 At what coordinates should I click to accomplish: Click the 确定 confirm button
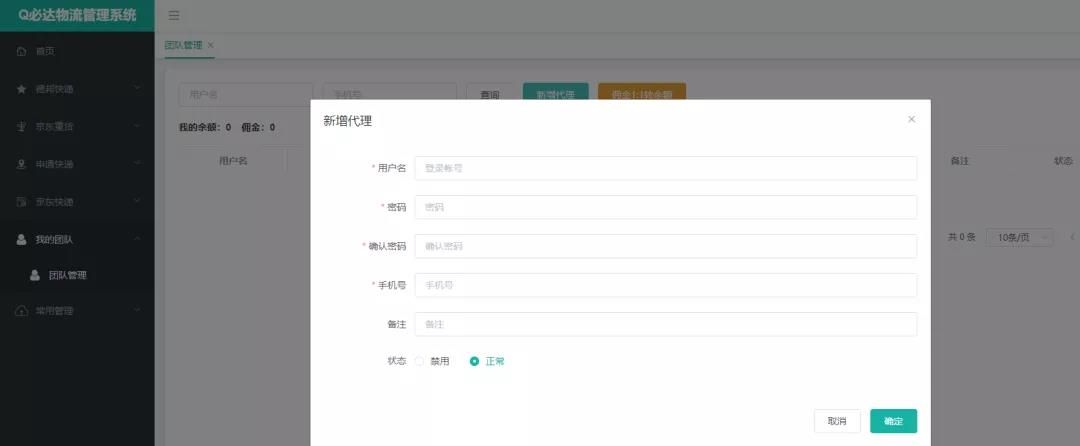[x=893, y=421]
